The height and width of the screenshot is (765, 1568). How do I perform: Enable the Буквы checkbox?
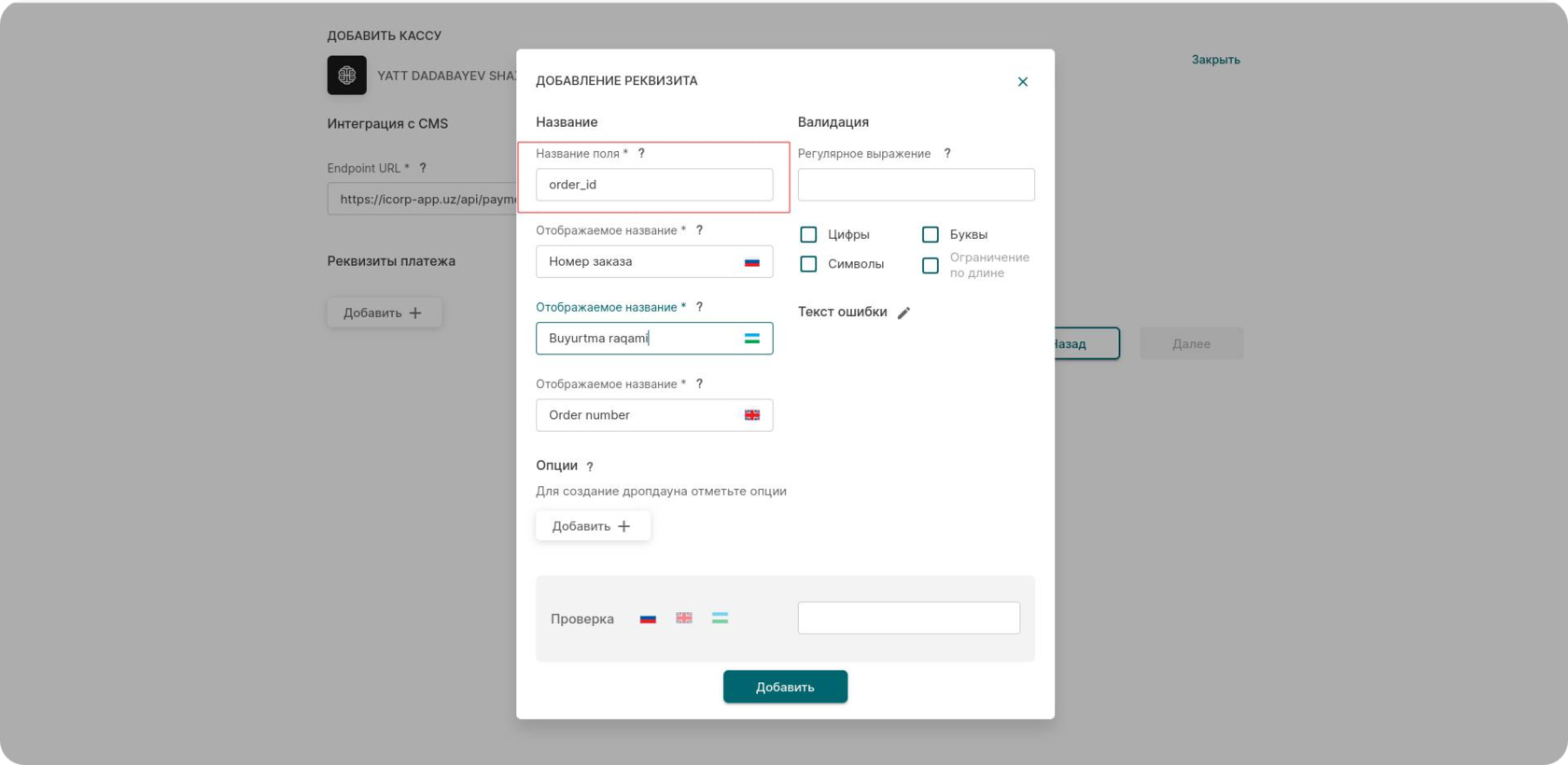(x=930, y=235)
